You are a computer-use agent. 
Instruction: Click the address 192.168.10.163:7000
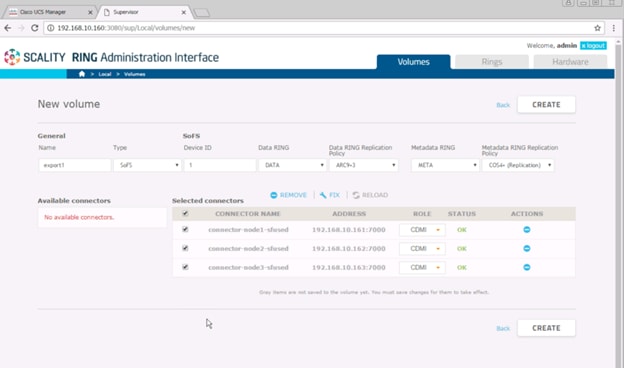pos(349,267)
